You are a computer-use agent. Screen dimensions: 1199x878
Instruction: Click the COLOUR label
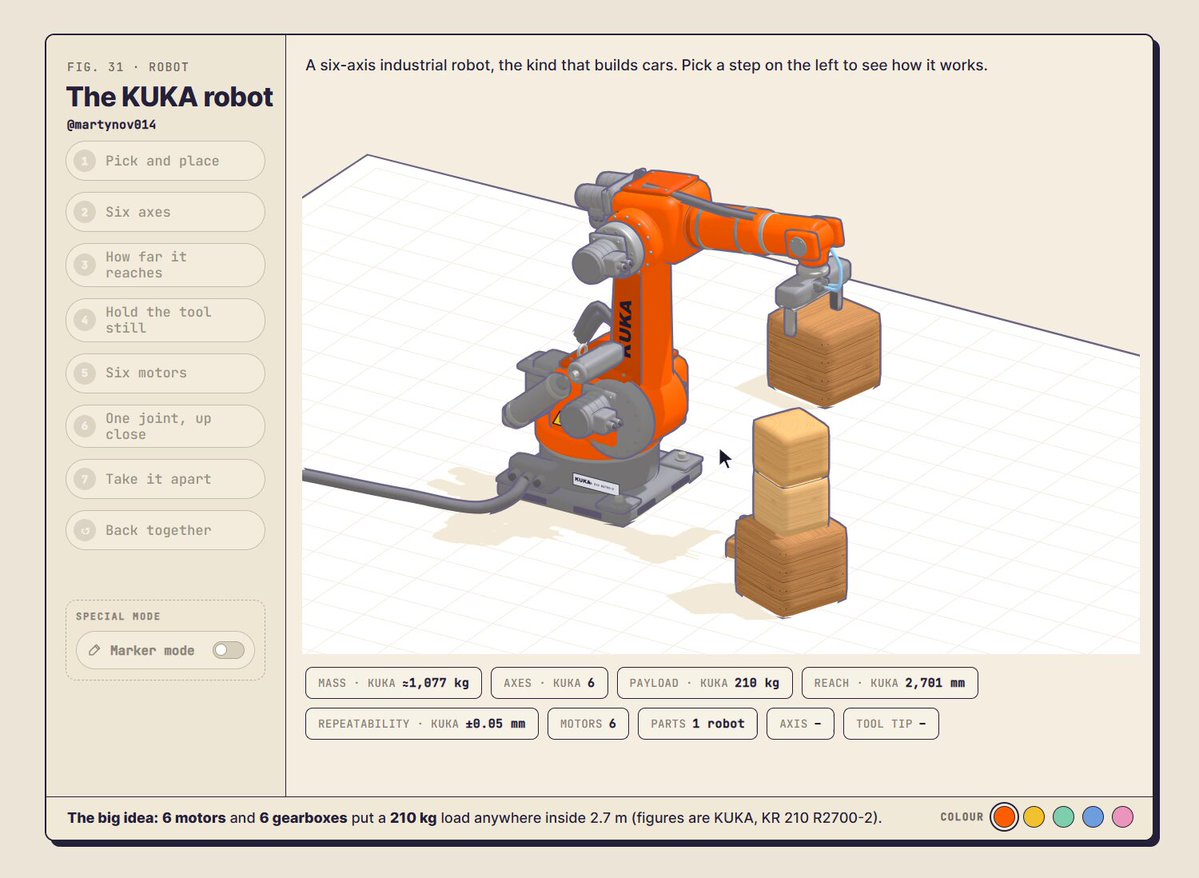[x=962, y=817]
